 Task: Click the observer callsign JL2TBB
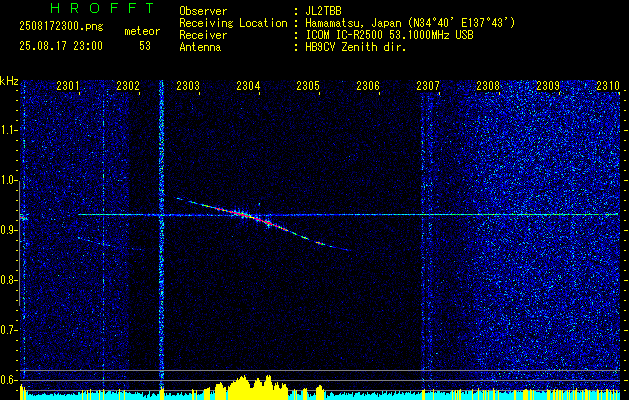pos(323,11)
